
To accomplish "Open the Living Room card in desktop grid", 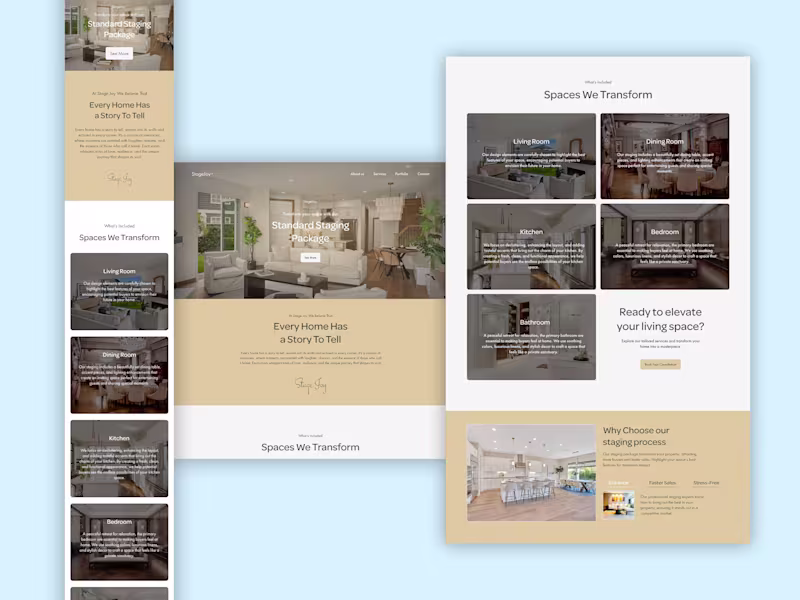I will click(x=531, y=156).
